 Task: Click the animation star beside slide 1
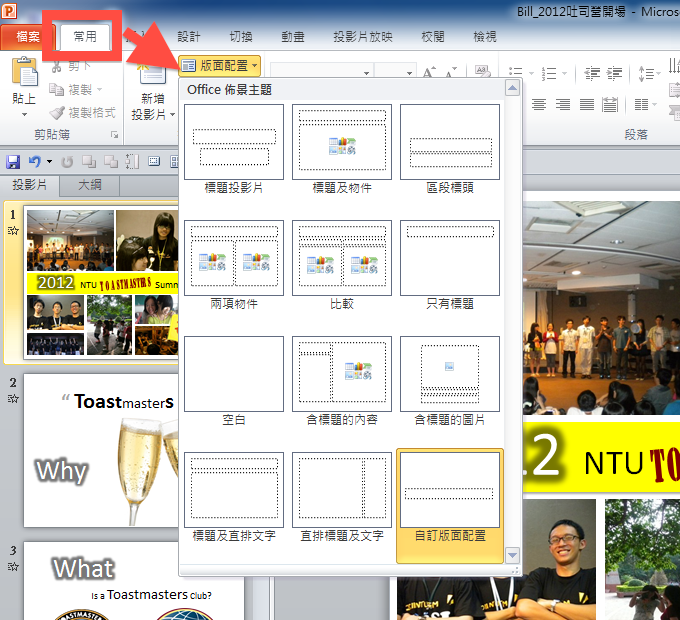coord(13,231)
